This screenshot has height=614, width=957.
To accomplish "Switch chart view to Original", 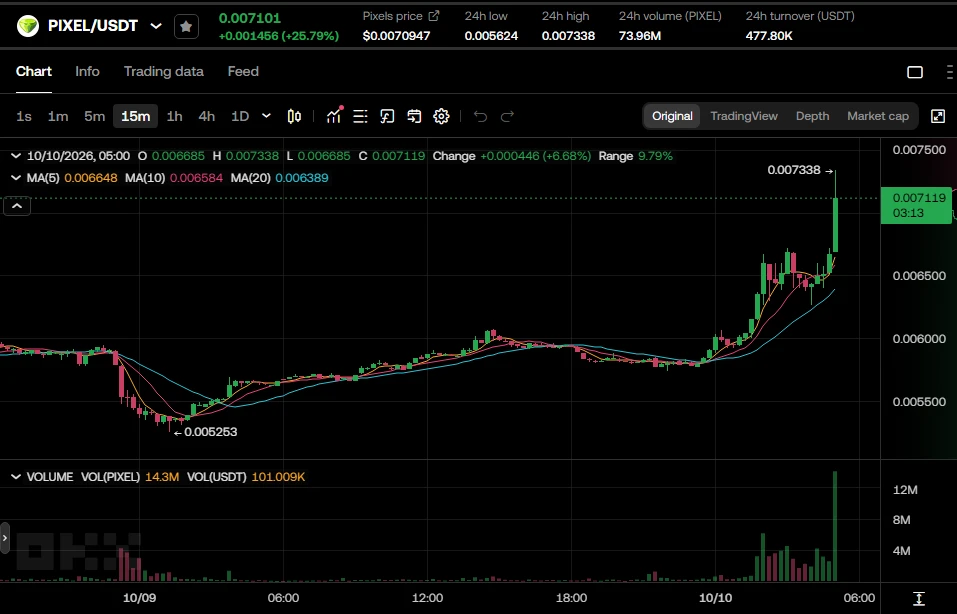I will [x=672, y=116].
